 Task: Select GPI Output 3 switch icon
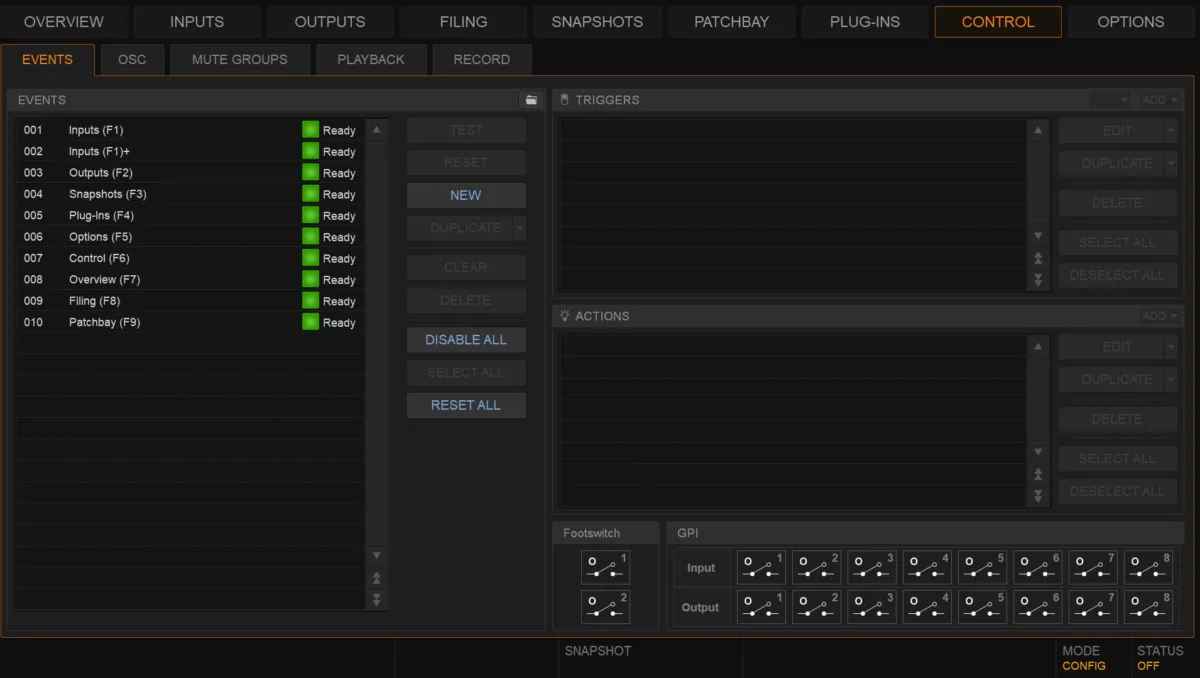point(871,607)
